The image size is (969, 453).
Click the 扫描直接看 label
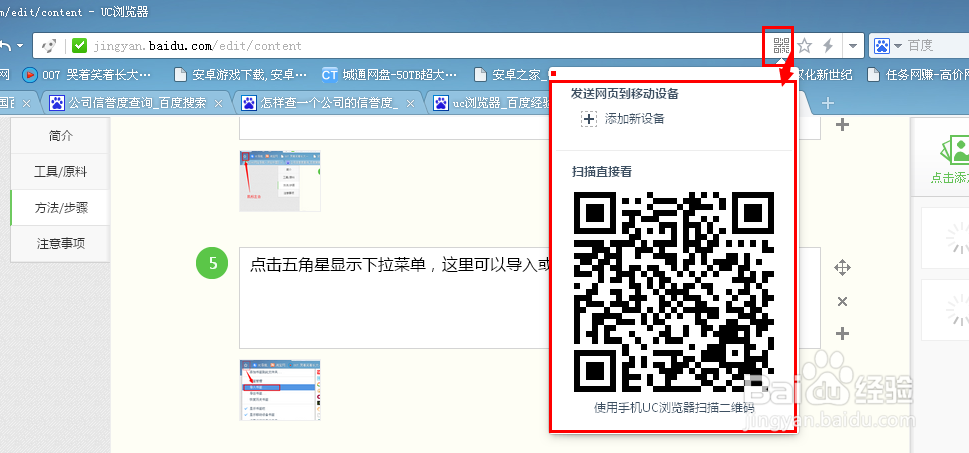coord(601,172)
